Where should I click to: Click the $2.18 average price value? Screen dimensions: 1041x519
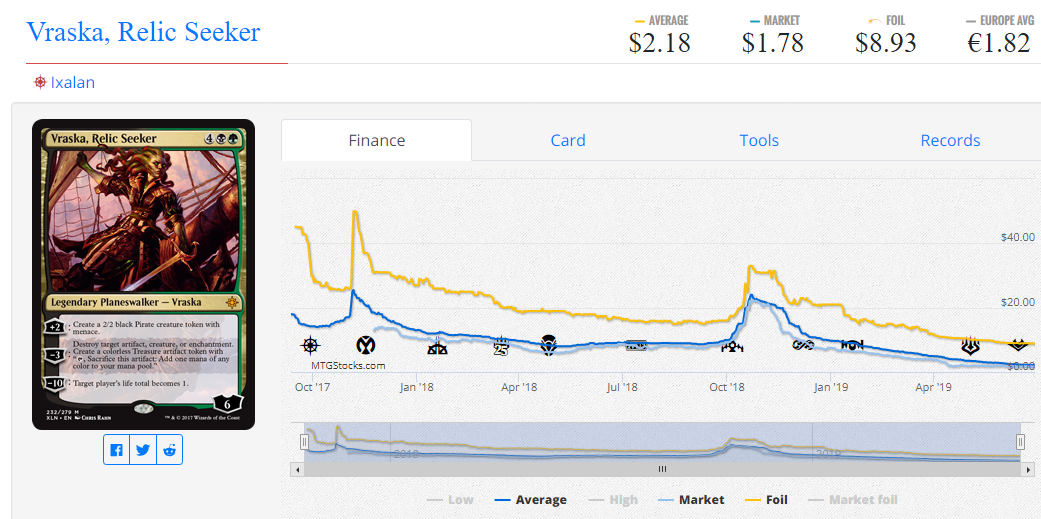tap(660, 43)
